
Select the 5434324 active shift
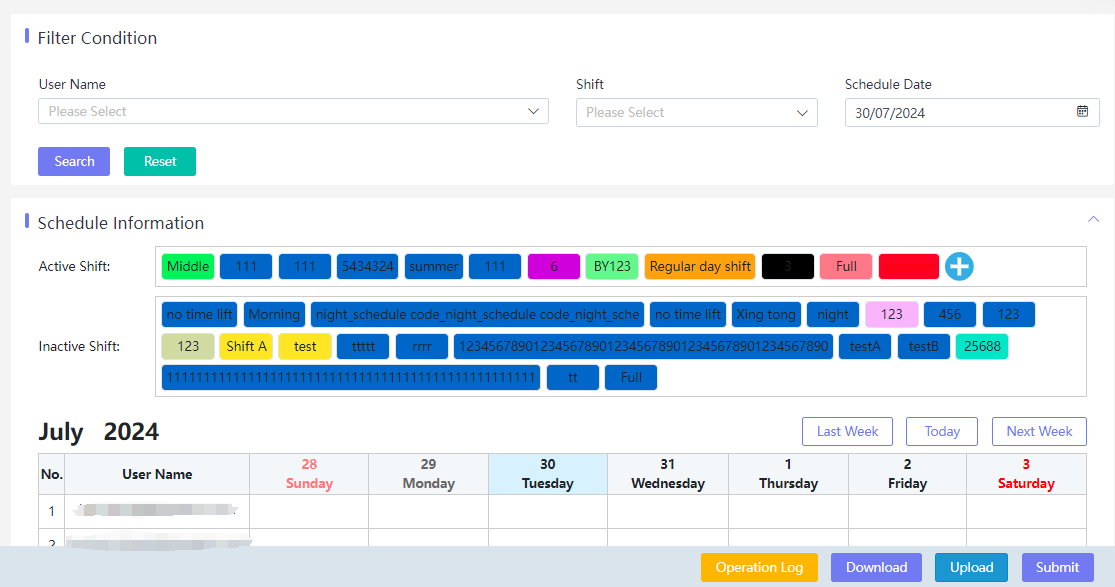pos(367,266)
